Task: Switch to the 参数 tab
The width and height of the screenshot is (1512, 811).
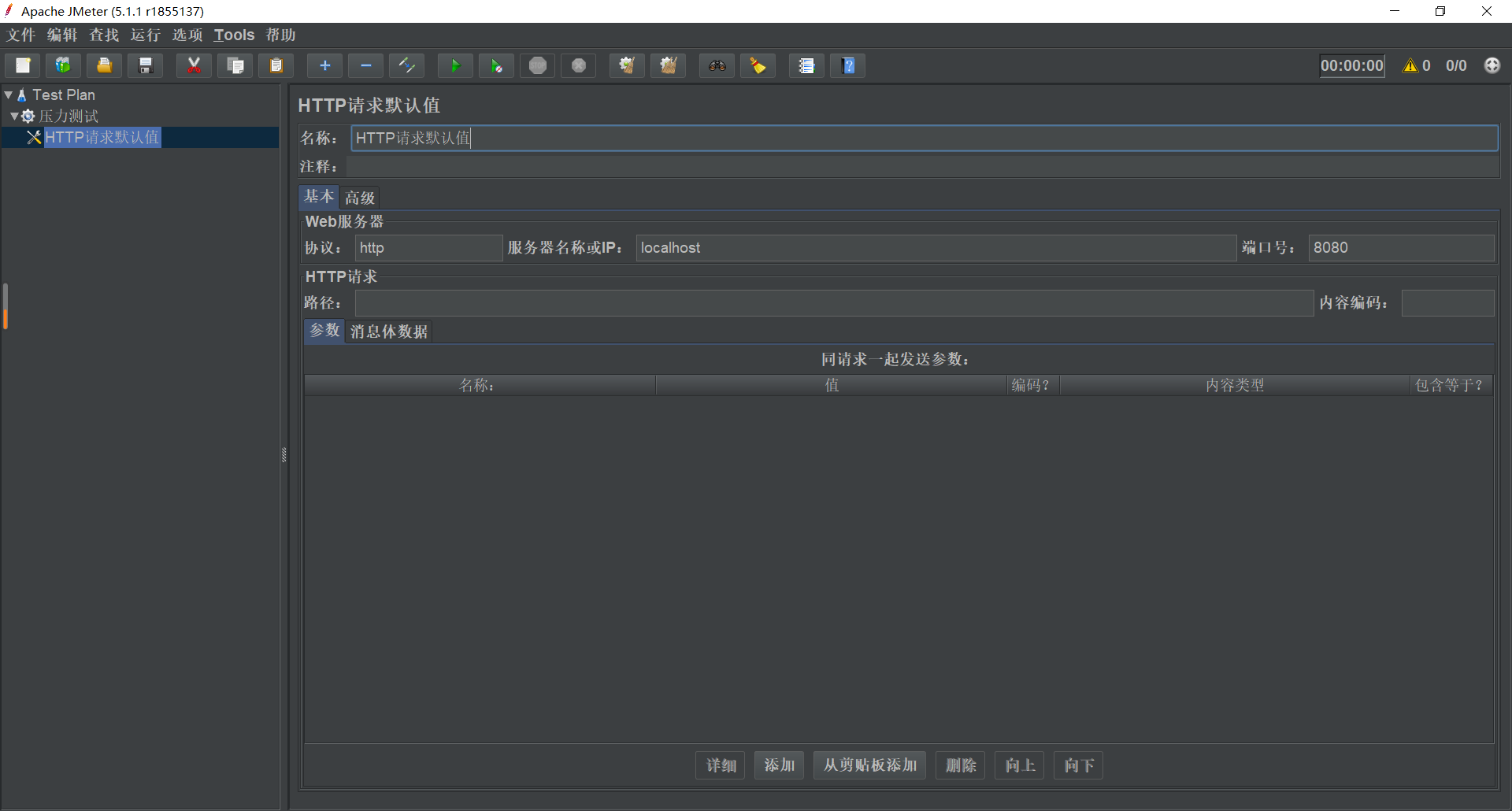Action: [324, 331]
